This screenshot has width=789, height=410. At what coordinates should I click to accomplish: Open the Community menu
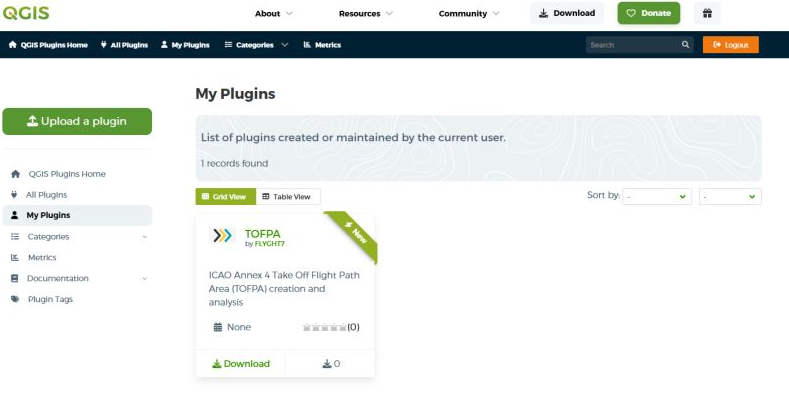tap(468, 14)
